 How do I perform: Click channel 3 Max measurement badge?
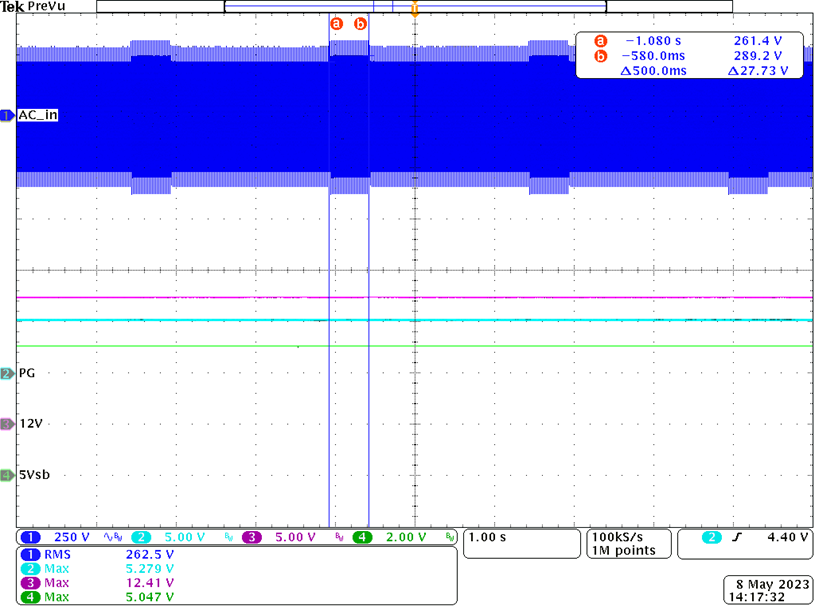click(30, 583)
